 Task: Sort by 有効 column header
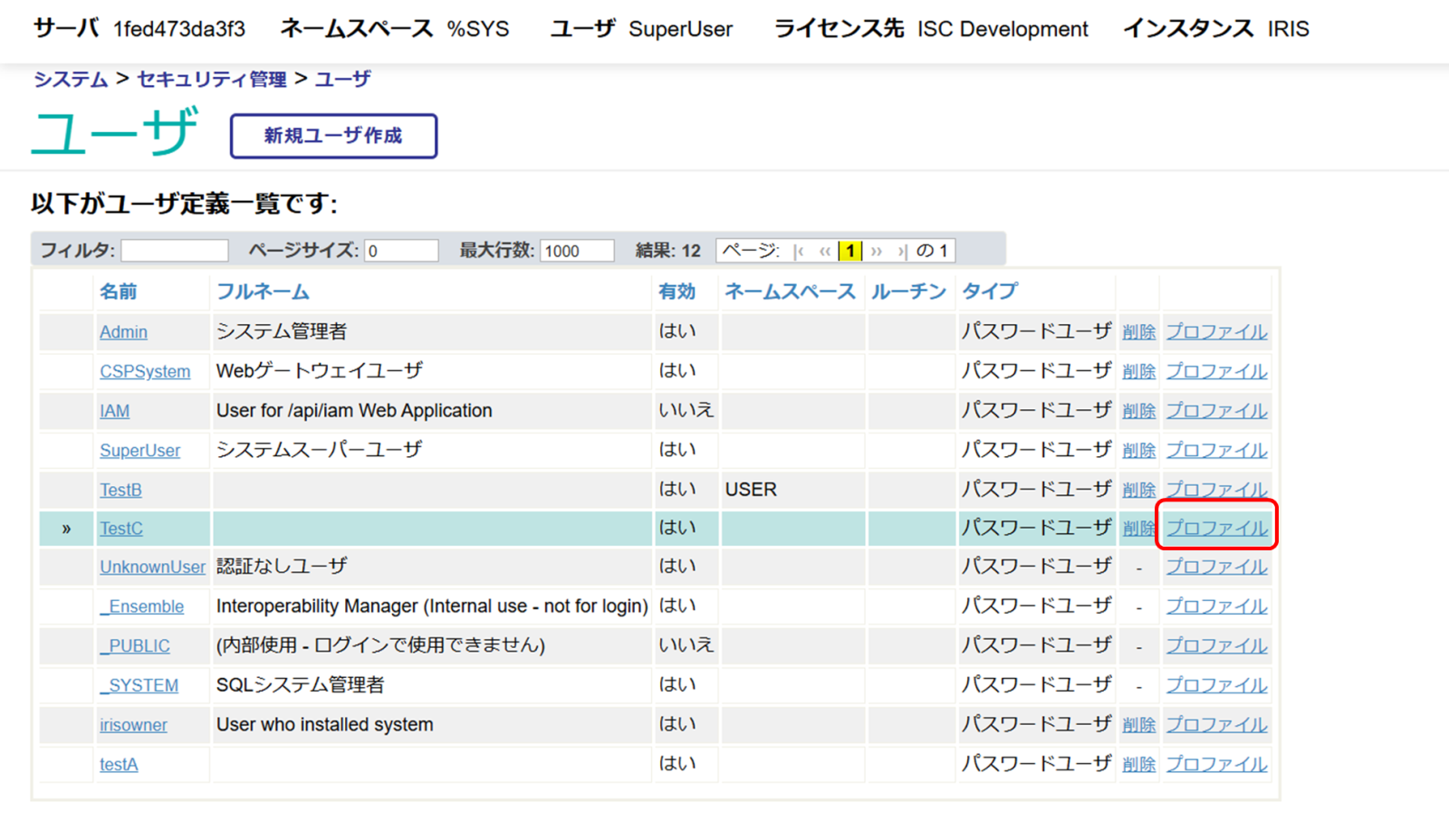[x=677, y=291]
